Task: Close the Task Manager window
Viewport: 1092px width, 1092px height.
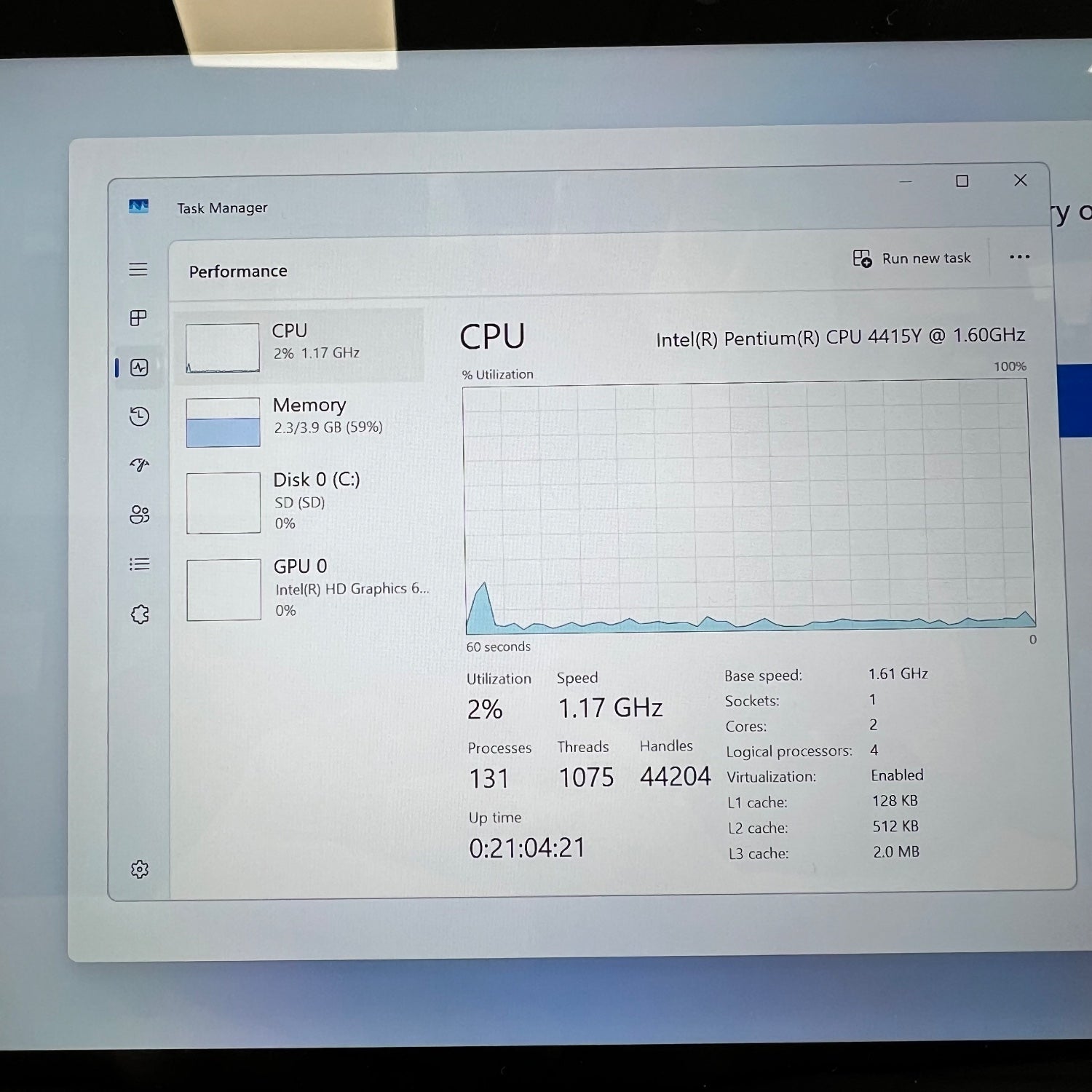Action: click(x=1021, y=180)
